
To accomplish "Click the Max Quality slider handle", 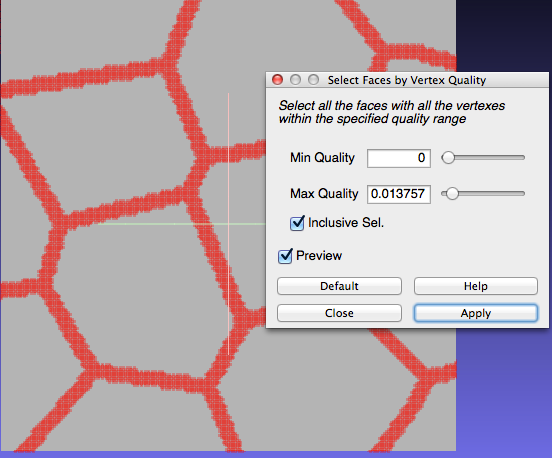I will pyautogui.click(x=452, y=194).
